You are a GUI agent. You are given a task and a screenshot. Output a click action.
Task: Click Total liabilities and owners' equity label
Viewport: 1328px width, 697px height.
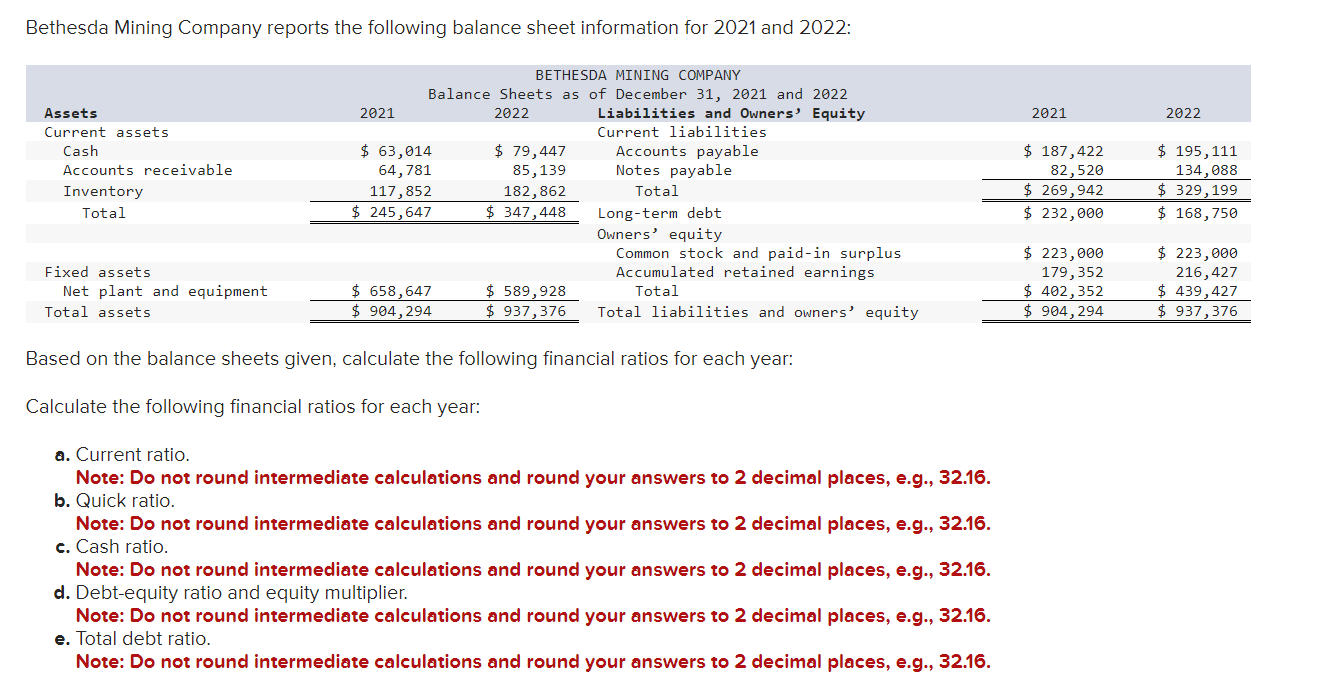(x=758, y=312)
